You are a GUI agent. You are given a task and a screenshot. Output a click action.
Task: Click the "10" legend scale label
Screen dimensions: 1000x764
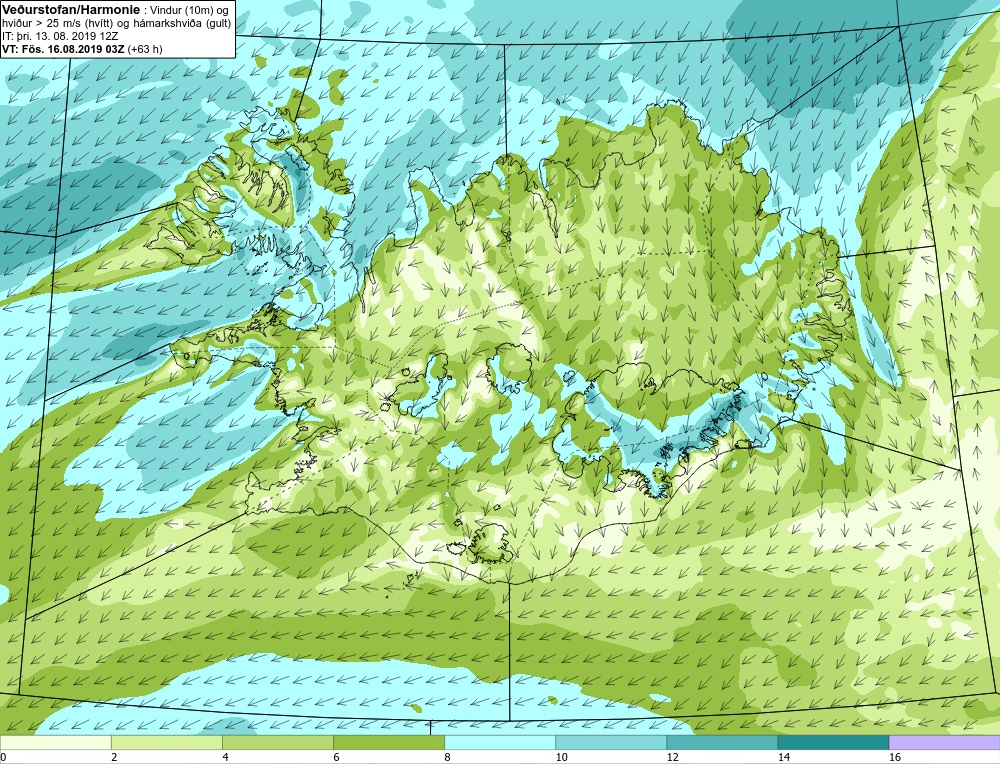tap(561, 757)
